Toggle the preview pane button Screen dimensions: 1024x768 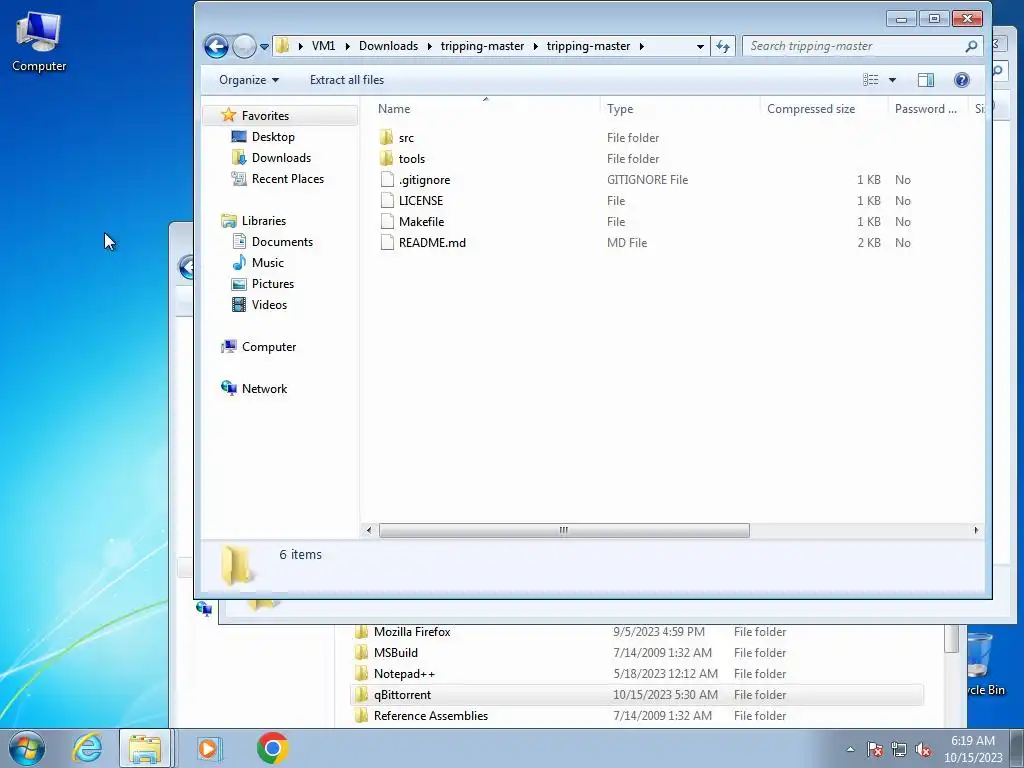pos(925,80)
